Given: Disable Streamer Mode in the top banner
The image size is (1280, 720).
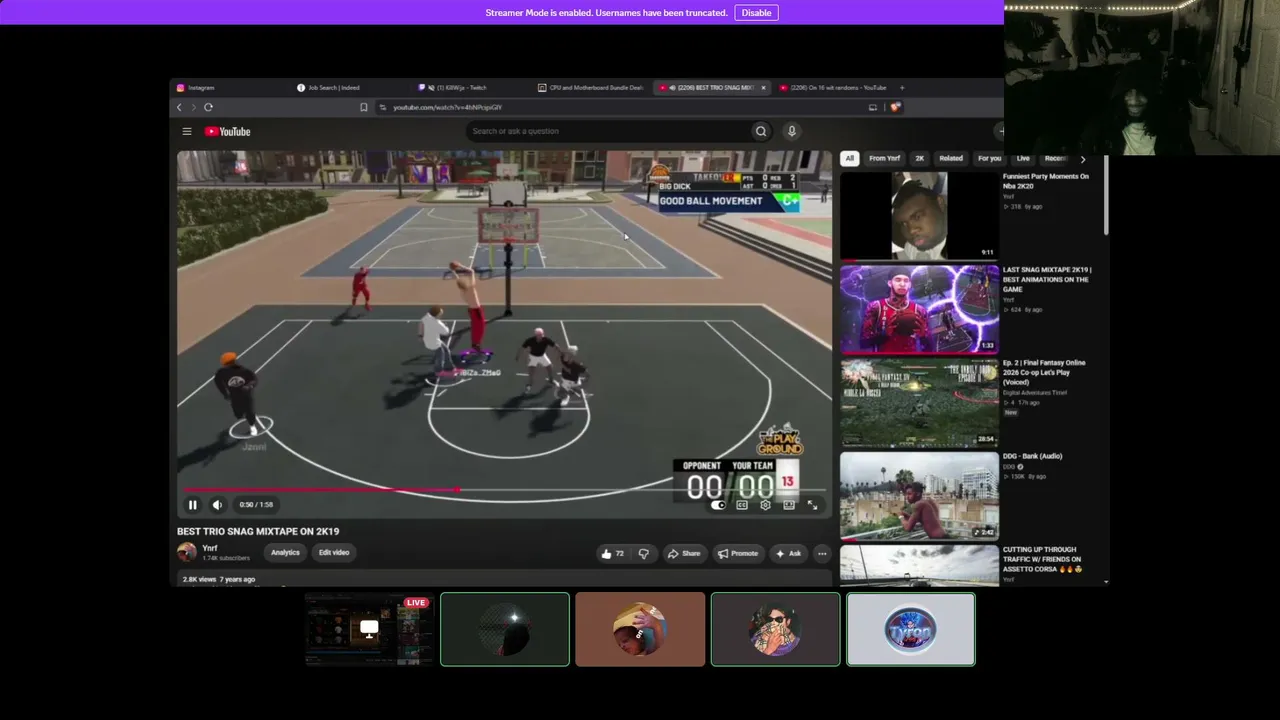Looking at the screenshot, I should click(756, 13).
